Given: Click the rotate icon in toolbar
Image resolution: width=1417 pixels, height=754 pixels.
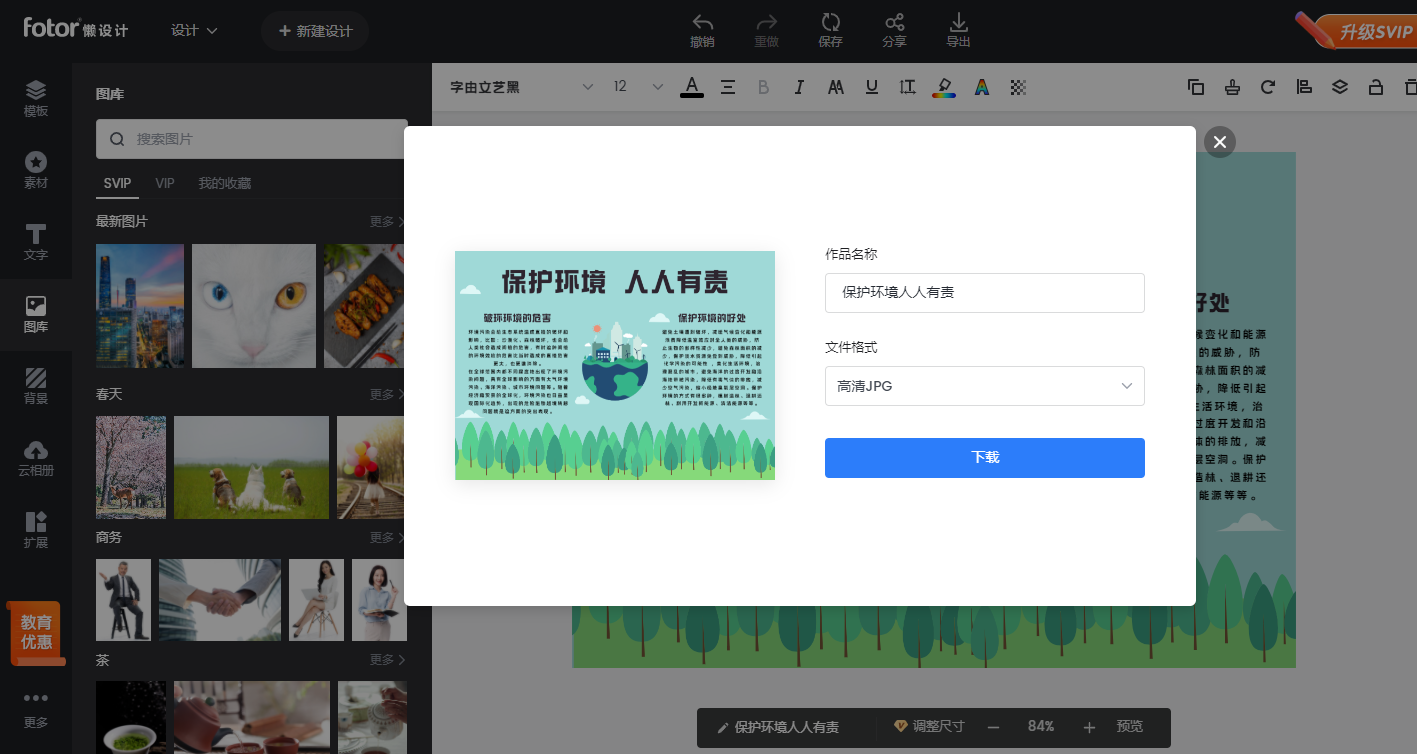Looking at the screenshot, I should point(1268,87).
